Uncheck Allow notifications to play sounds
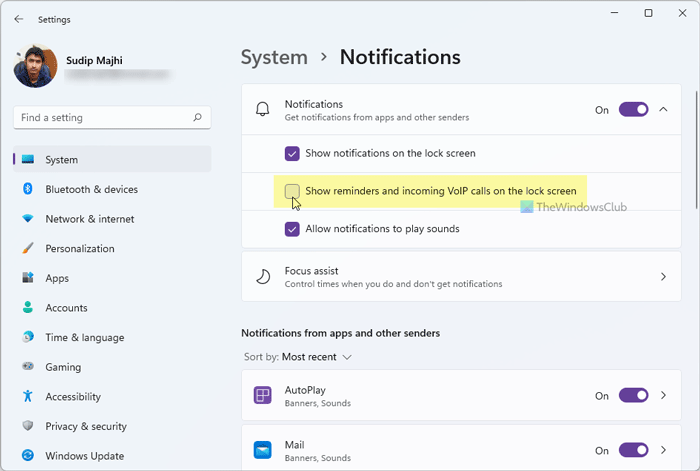Screen dimensions: 700x471 pos(292,229)
